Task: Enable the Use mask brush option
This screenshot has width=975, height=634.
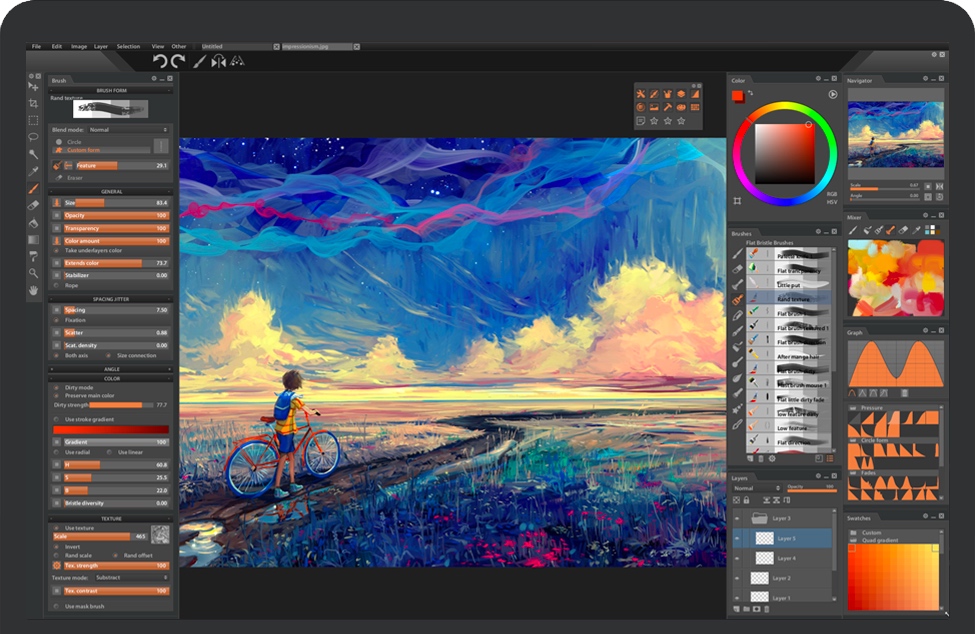Action: click(58, 606)
